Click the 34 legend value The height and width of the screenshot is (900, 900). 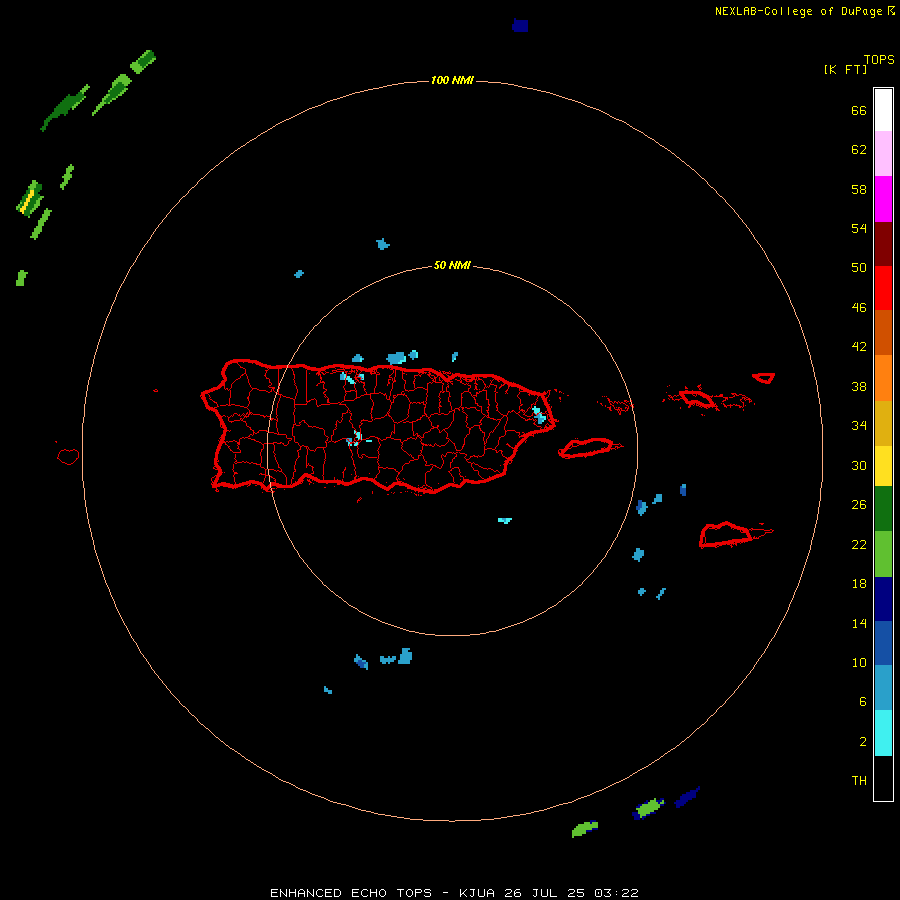[x=859, y=426]
